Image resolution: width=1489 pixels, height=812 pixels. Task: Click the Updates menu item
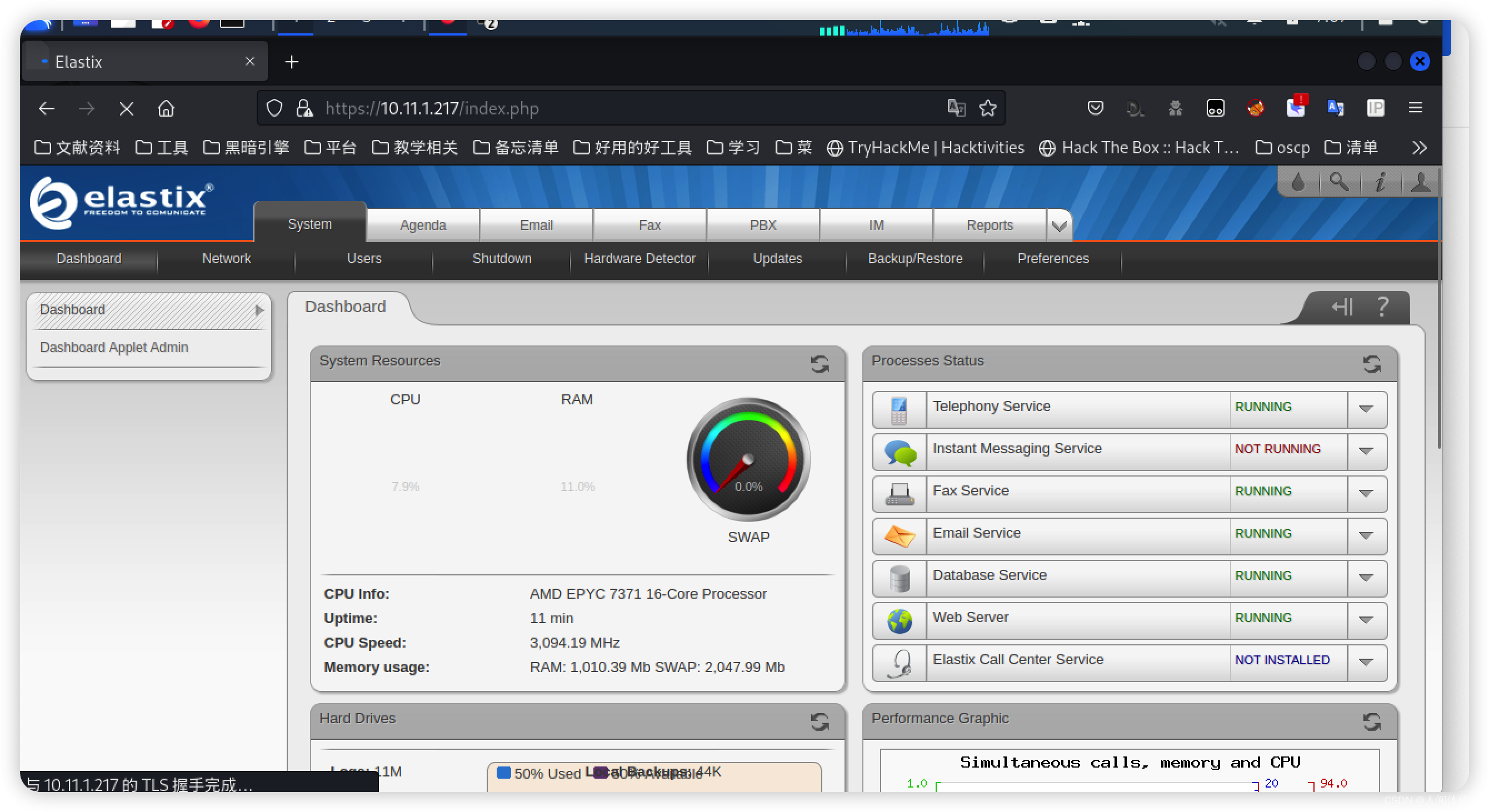pyautogui.click(x=778, y=258)
